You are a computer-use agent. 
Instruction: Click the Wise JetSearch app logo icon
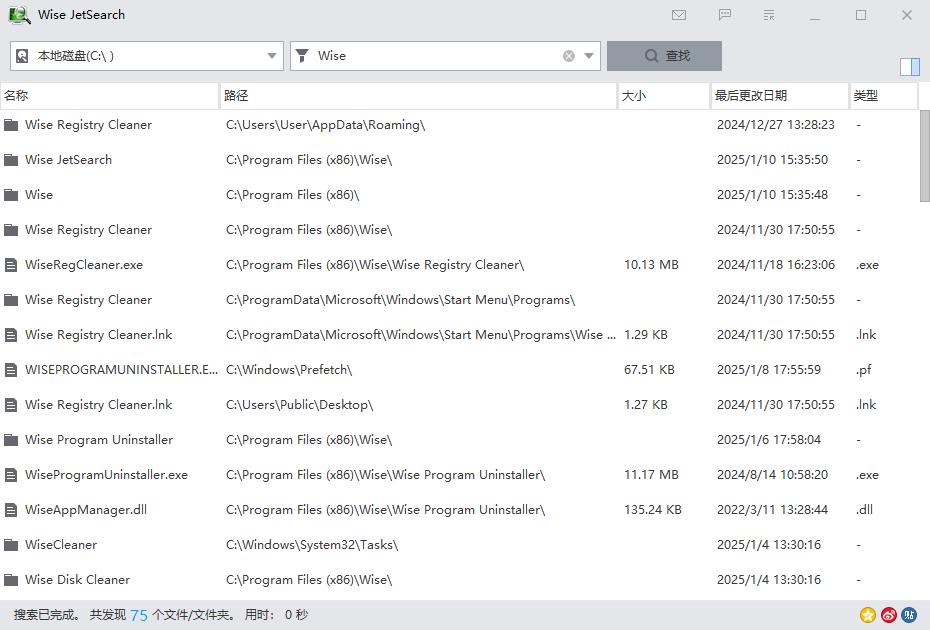[x=19, y=15]
